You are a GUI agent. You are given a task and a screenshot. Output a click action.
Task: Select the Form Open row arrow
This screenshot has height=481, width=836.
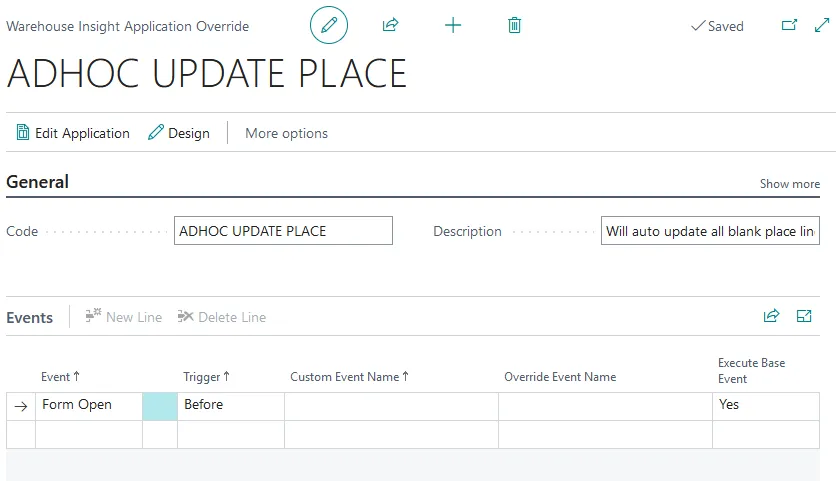point(21,405)
